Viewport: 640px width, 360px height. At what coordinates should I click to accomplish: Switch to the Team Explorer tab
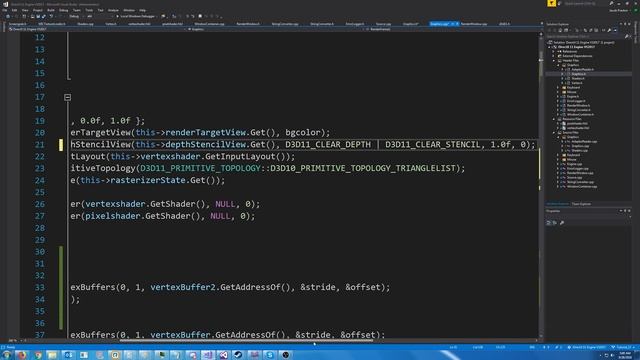[581, 204]
